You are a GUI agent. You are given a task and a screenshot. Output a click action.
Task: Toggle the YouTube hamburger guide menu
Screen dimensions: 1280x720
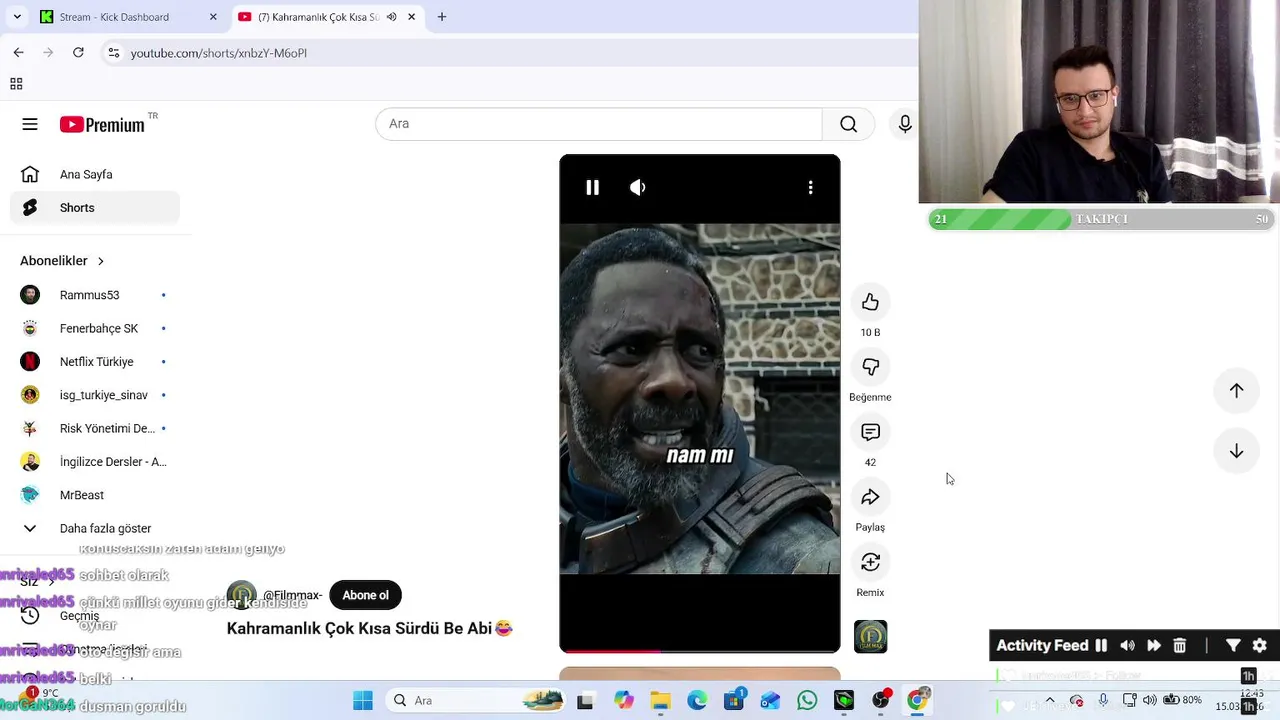pyautogui.click(x=30, y=124)
